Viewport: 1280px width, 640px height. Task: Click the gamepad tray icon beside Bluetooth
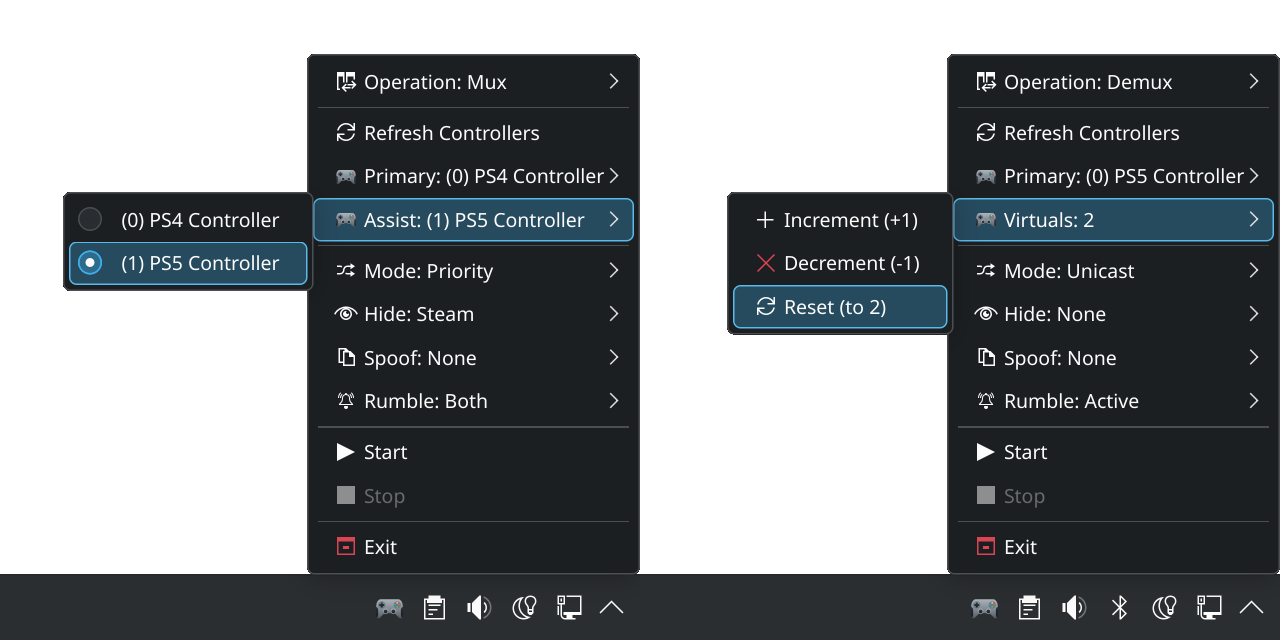pos(984,607)
